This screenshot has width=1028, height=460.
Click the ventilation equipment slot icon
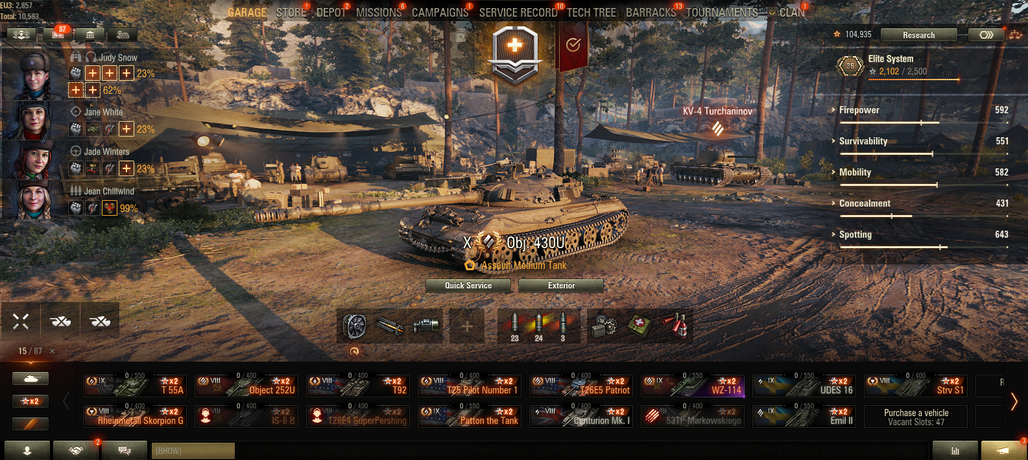tap(354, 326)
